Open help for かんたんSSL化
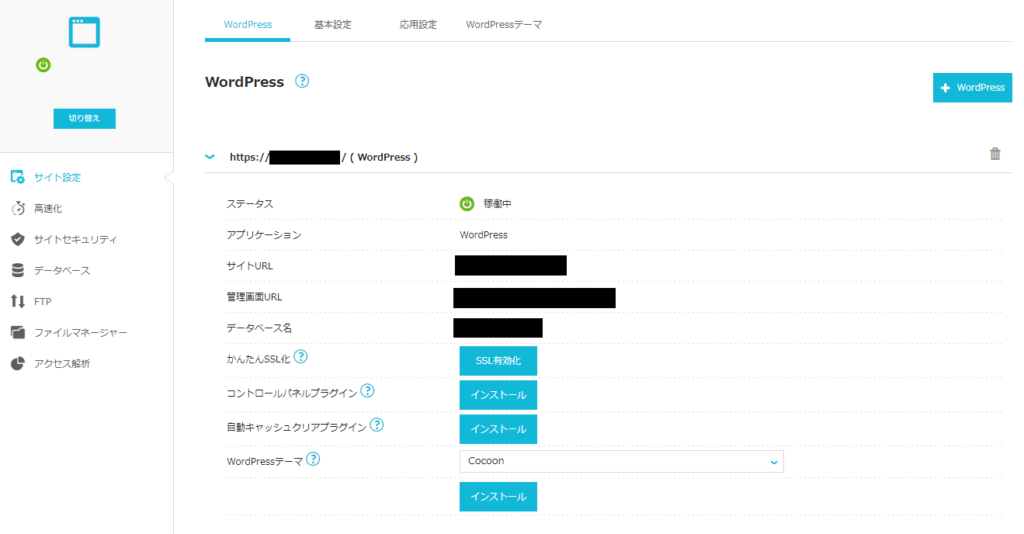 [300, 356]
